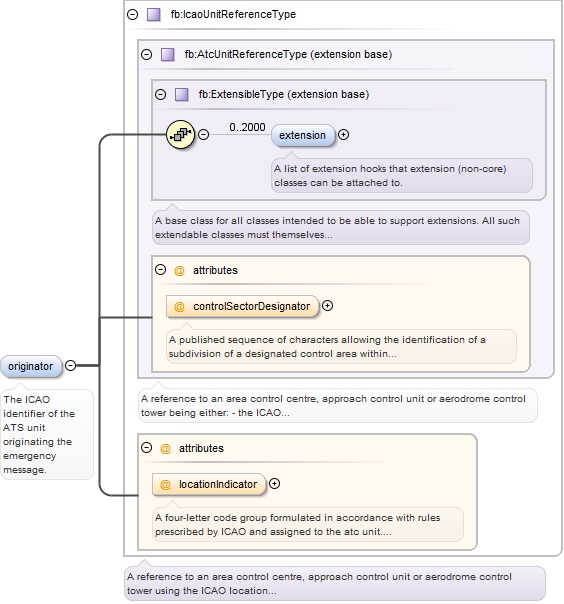Select the extension element node
The width and height of the screenshot is (564, 604).
(303, 135)
